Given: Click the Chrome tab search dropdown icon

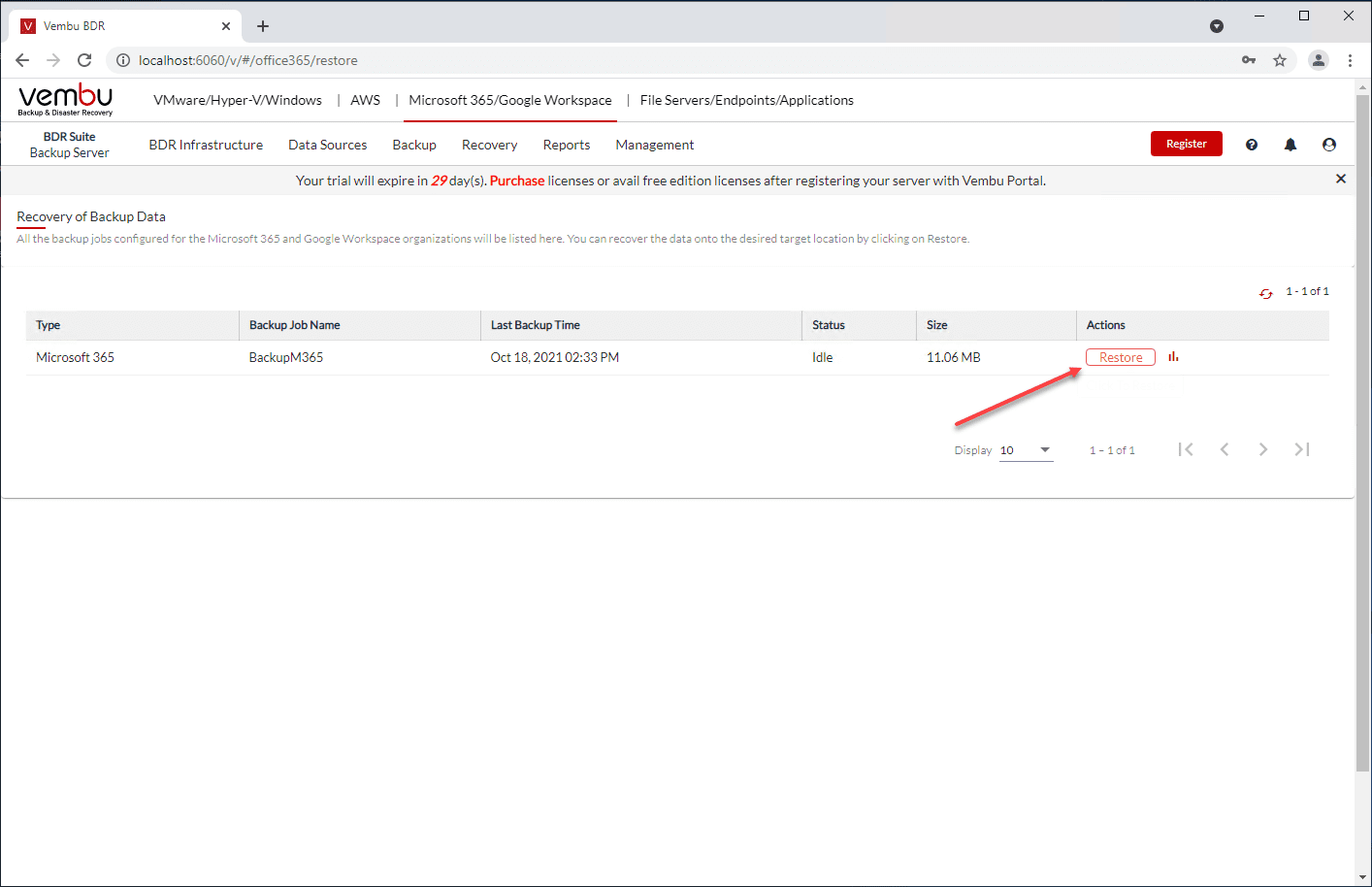Looking at the screenshot, I should coord(1217,26).
